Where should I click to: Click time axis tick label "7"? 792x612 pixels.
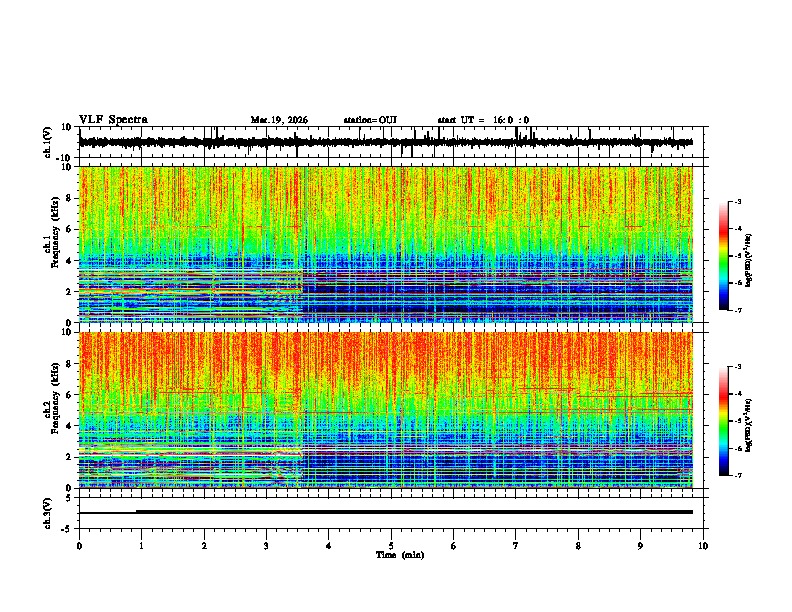pyautogui.click(x=516, y=546)
